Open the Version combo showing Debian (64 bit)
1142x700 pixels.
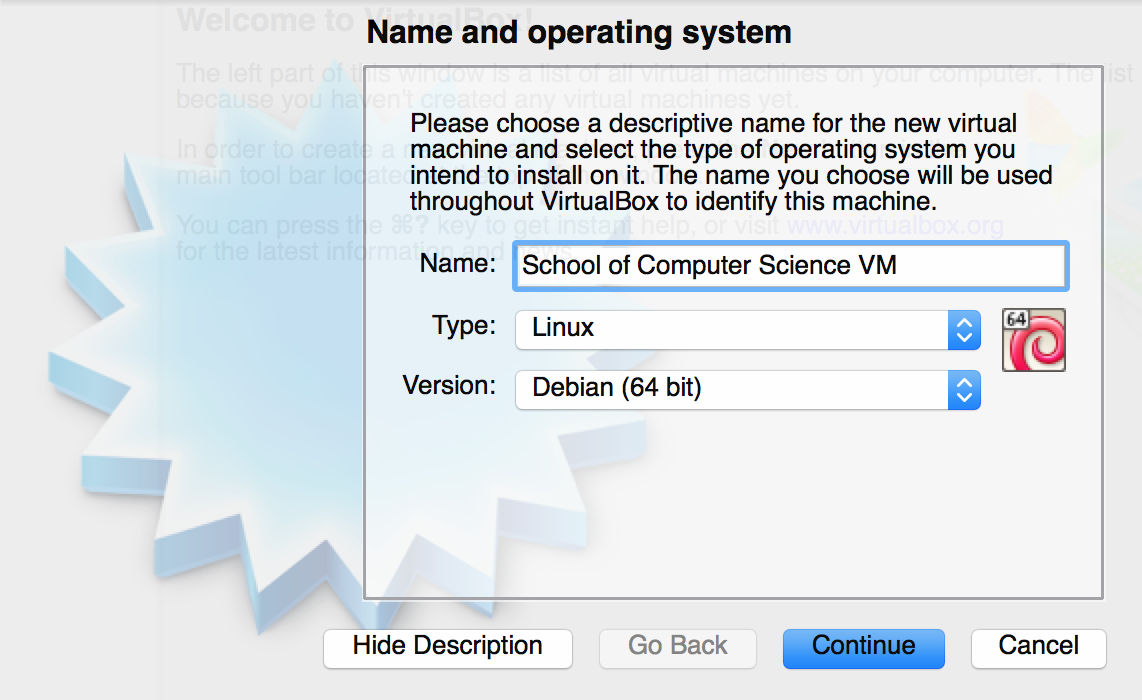point(732,390)
